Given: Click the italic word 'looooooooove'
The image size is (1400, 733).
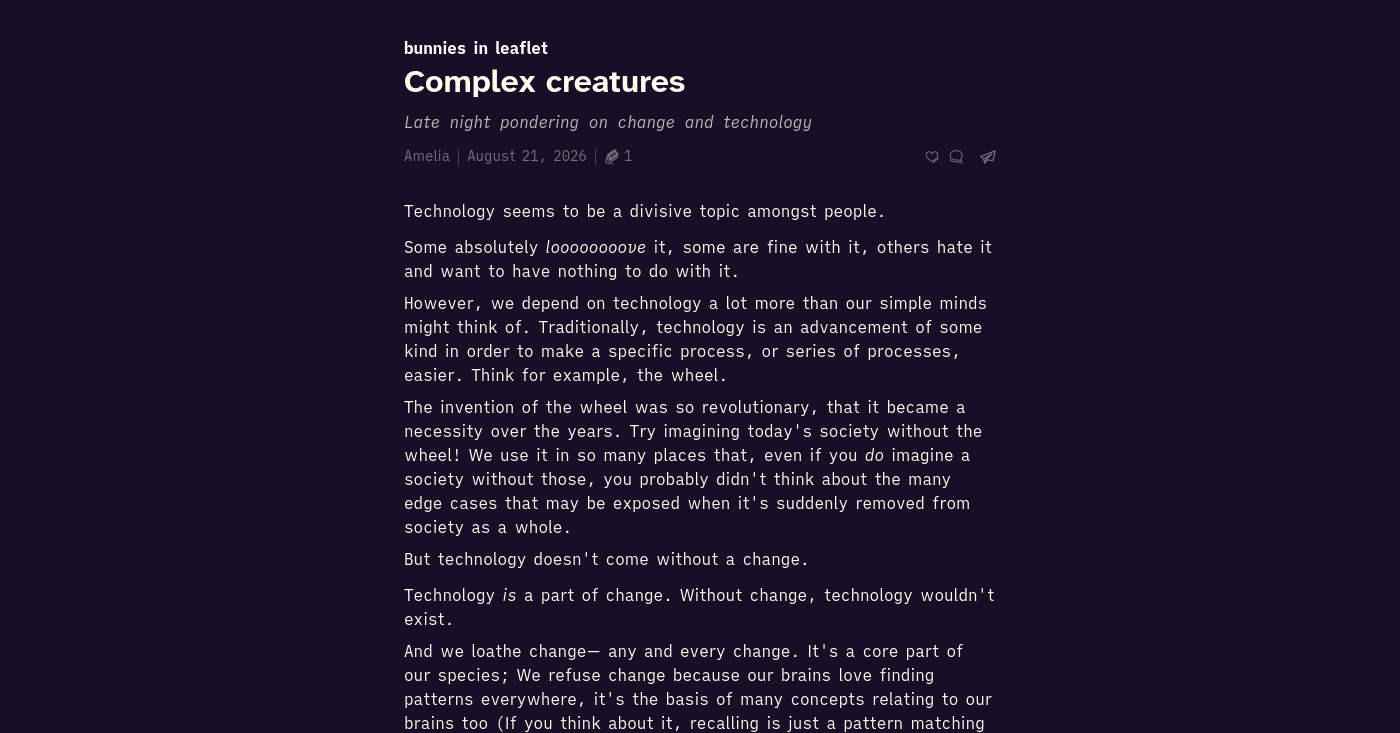Looking at the screenshot, I should pos(596,247).
